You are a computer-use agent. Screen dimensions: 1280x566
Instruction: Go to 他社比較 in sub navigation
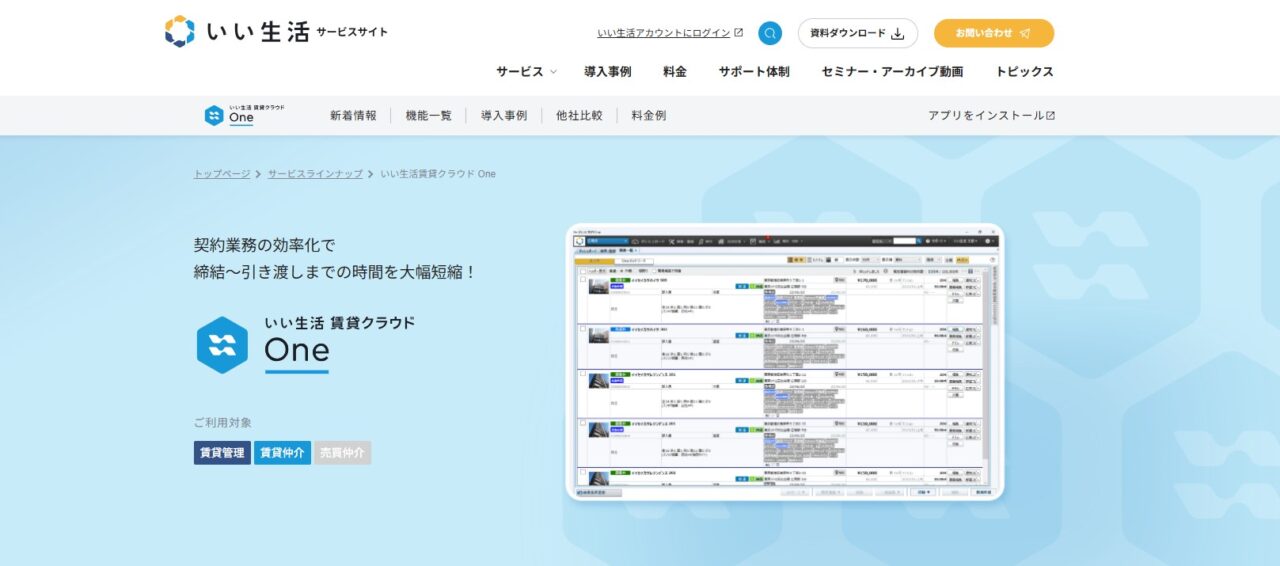[579, 115]
